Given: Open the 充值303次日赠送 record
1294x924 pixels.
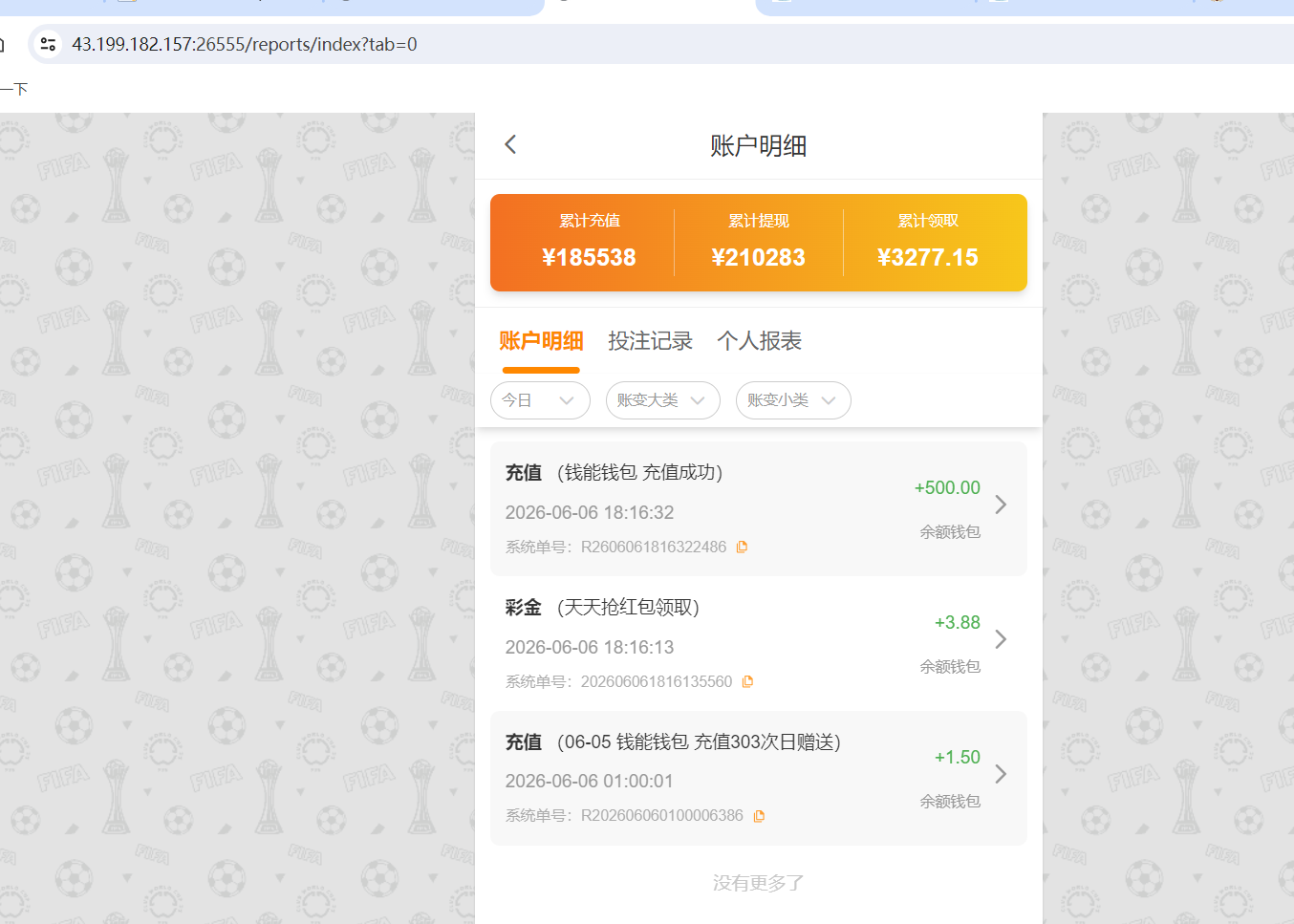Looking at the screenshot, I should (x=759, y=778).
